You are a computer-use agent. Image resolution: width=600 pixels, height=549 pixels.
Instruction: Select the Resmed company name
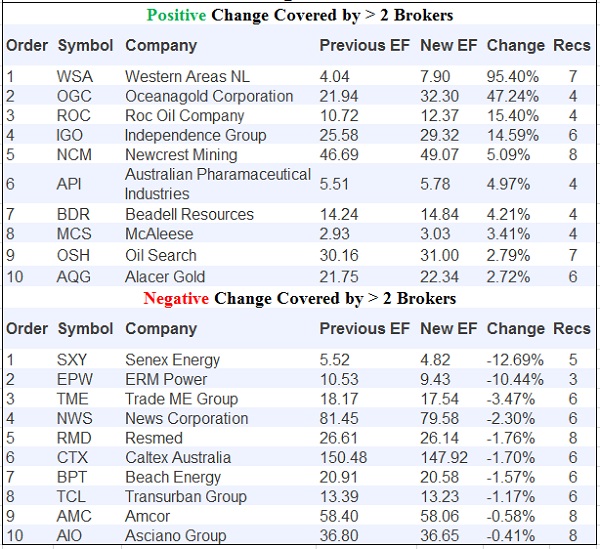click(152, 437)
